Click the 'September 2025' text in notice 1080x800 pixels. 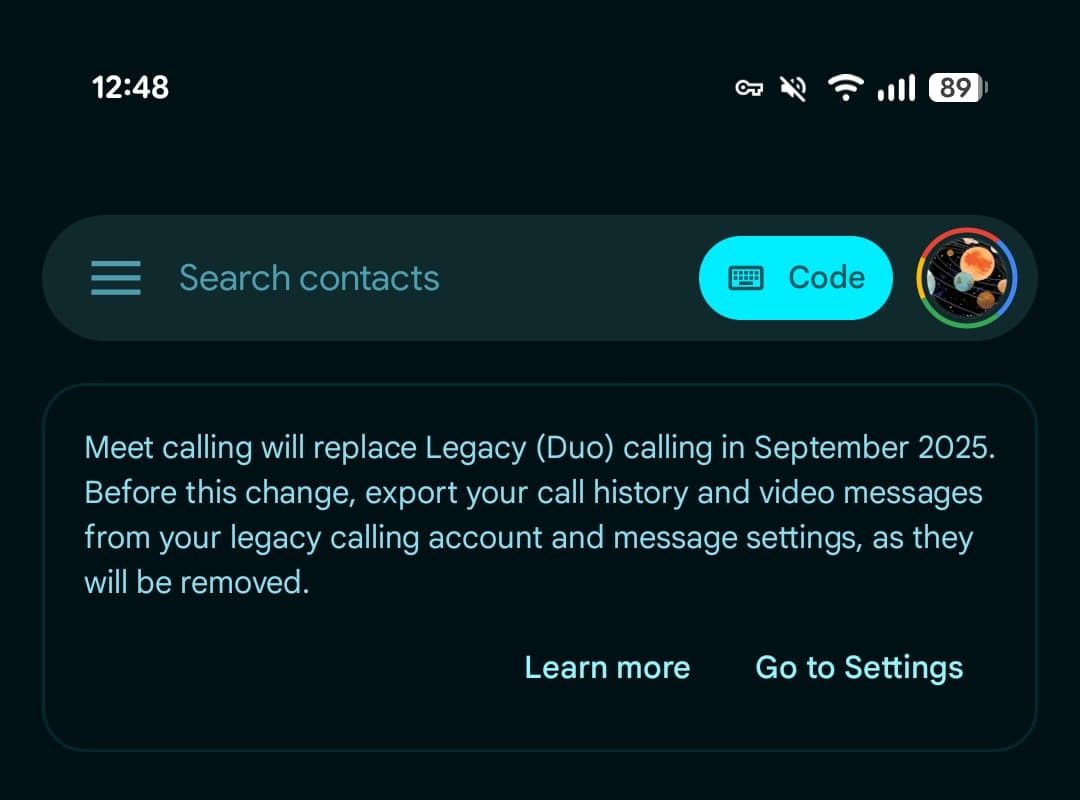(x=874, y=448)
